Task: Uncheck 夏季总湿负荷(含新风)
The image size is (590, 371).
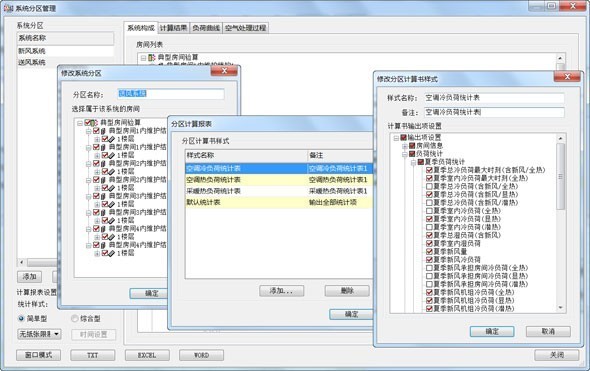Action: 429,235
